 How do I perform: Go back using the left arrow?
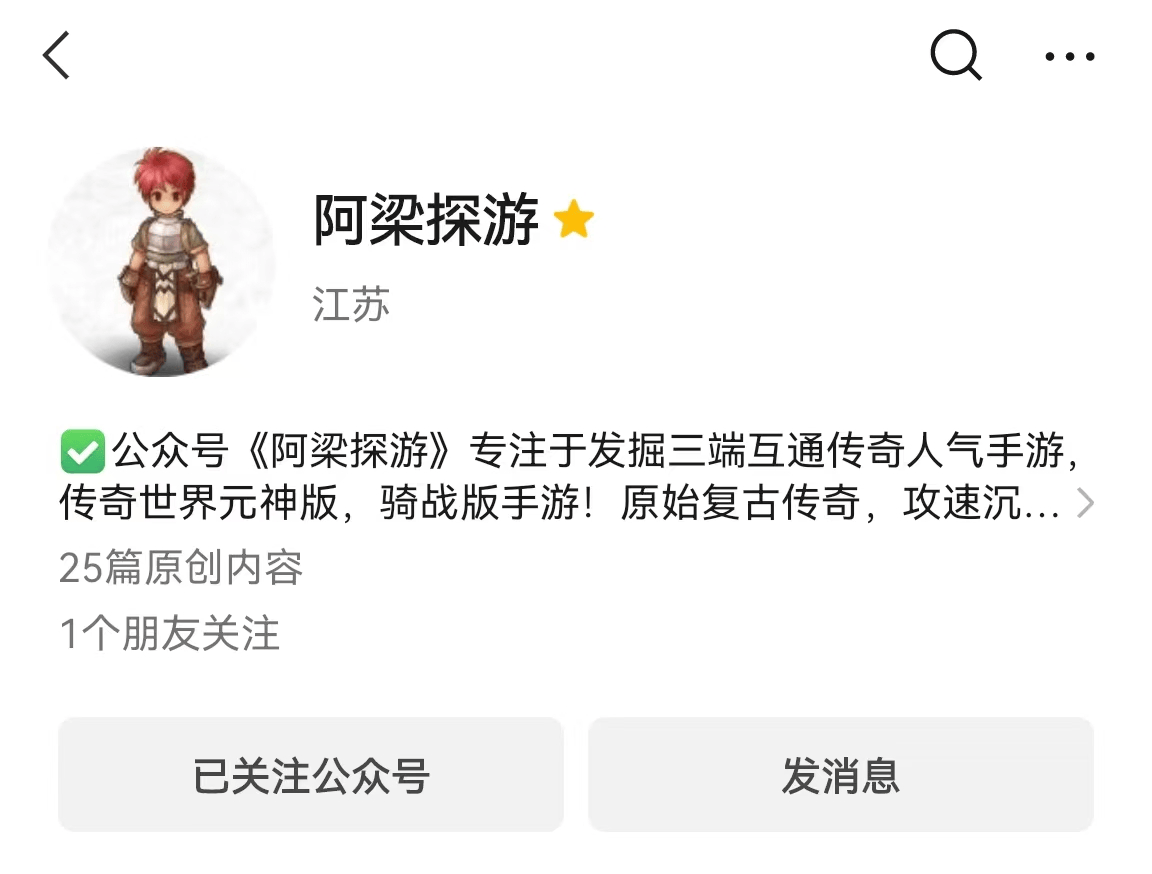pyautogui.click(x=56, y=55)
